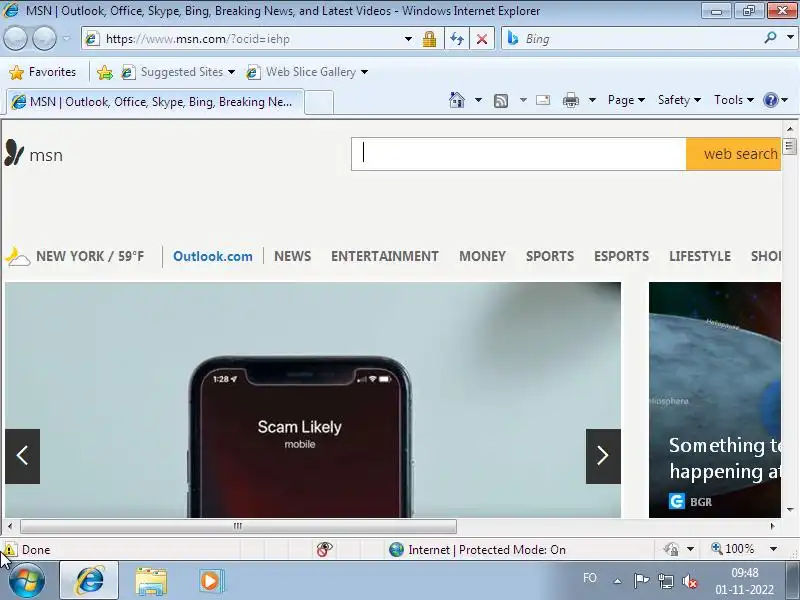Click the vertical scrollbar down arrow
Viewport: 800px width, 600px height.
[790, 509]
